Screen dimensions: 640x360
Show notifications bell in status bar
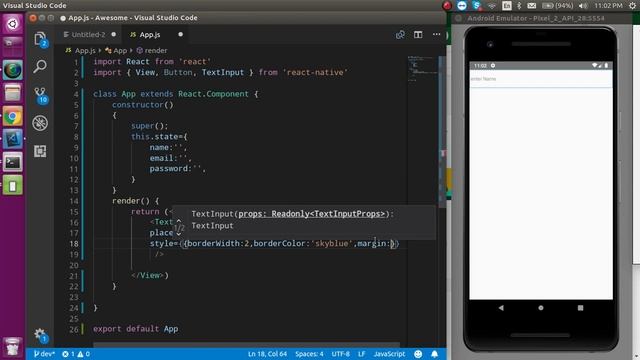tap(434, 354)
